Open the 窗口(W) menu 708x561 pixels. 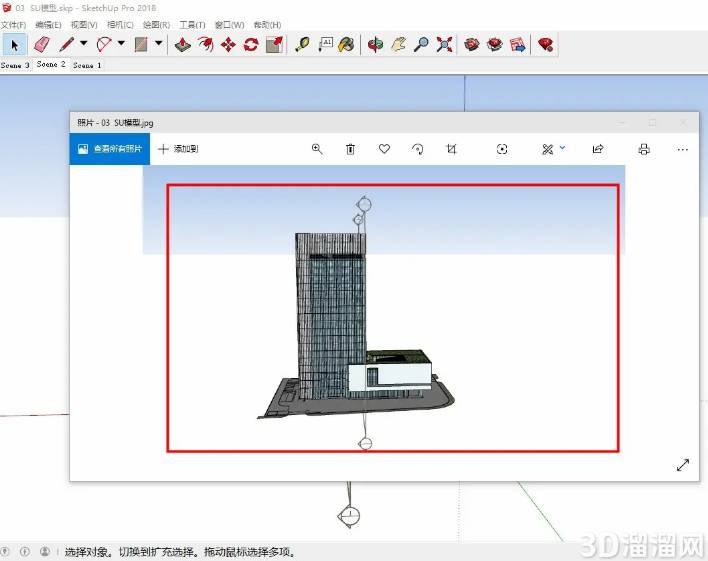[x=229, y=25]
